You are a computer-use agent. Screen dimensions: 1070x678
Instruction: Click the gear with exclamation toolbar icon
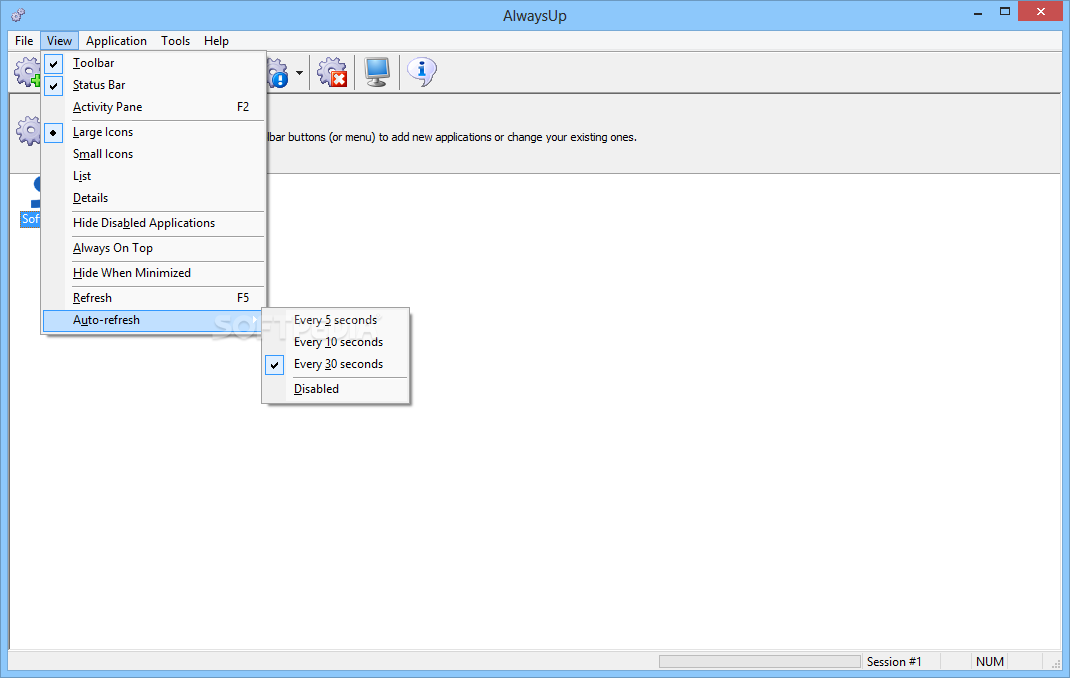278,72
